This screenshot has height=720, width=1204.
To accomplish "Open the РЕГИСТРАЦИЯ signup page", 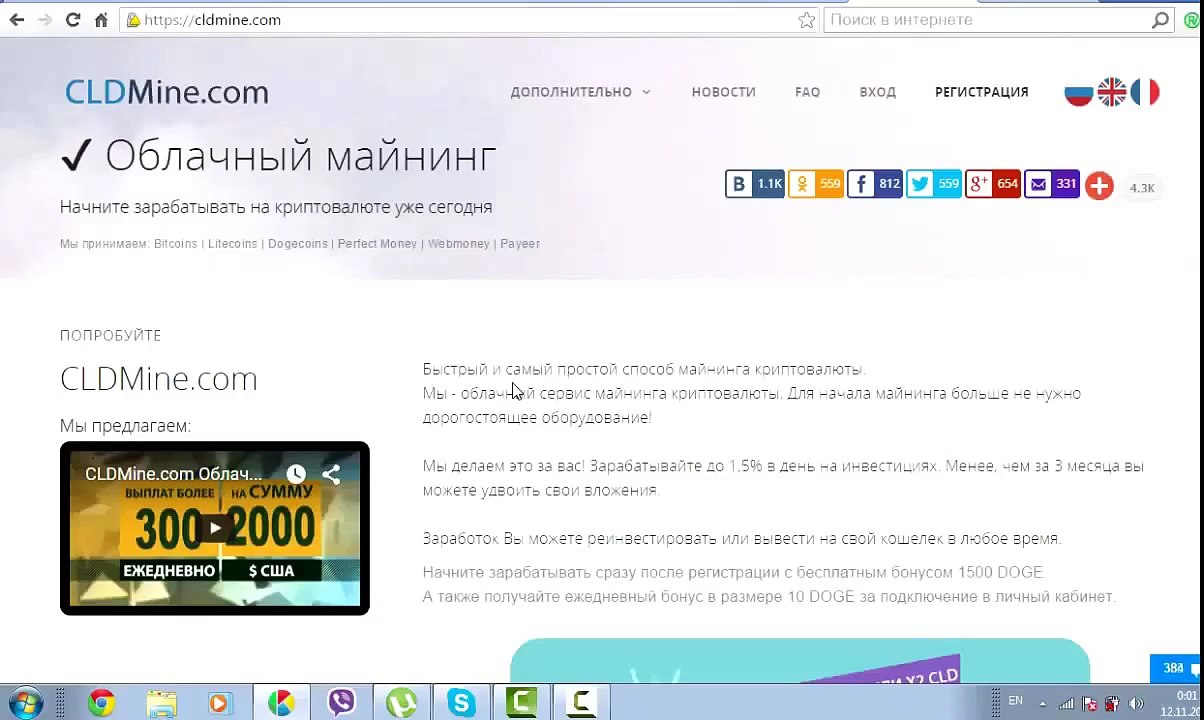I will [x=981, y=92].
